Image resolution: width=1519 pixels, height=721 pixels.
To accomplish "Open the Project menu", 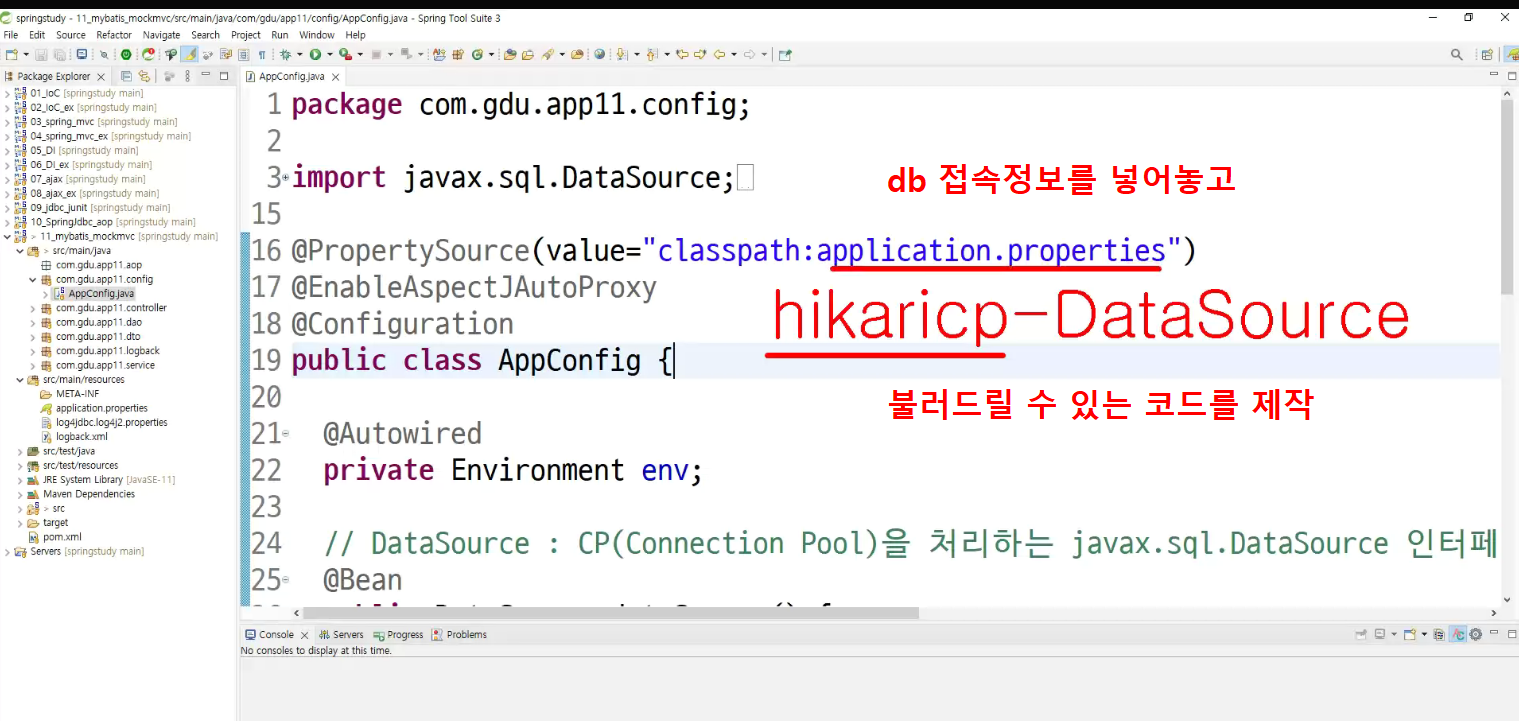I will pos(246,35).
